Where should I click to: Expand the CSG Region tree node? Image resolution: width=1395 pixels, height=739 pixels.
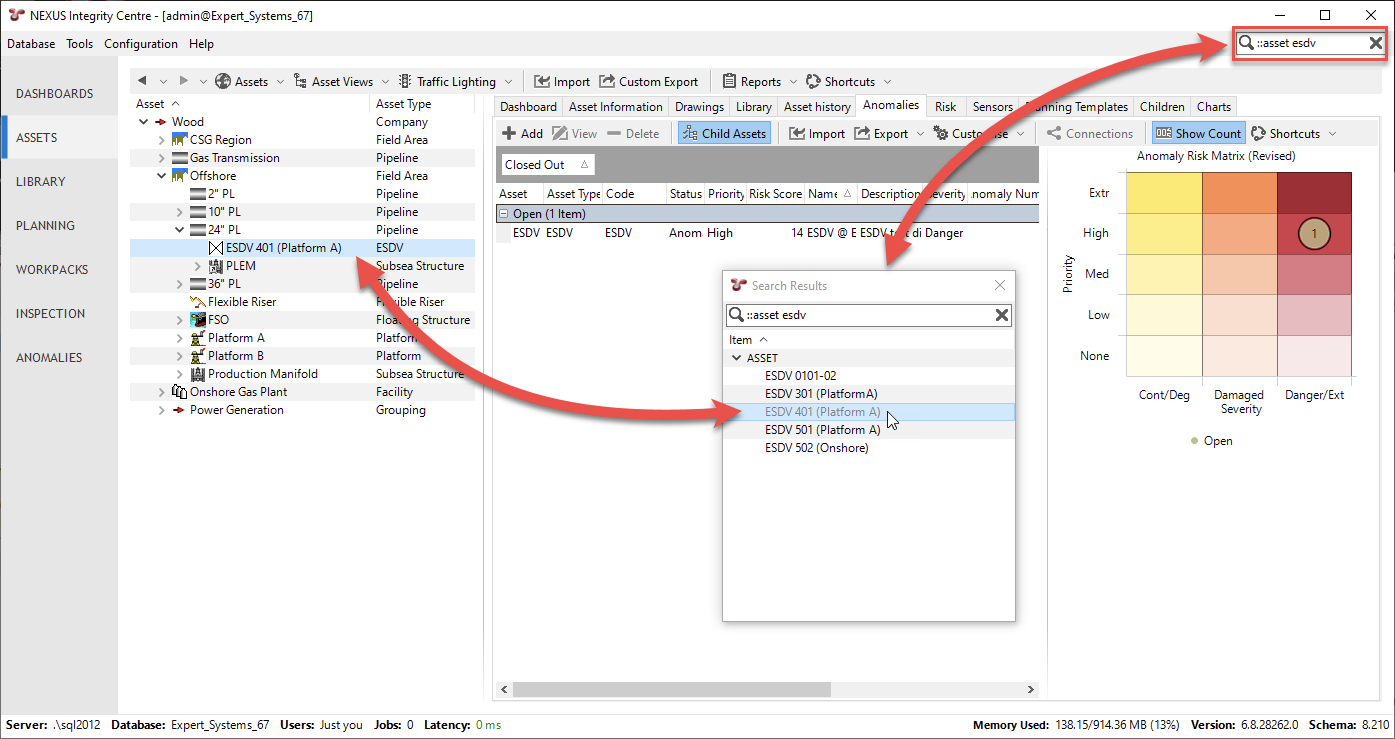pyautogui.click(x=162, y=140)
